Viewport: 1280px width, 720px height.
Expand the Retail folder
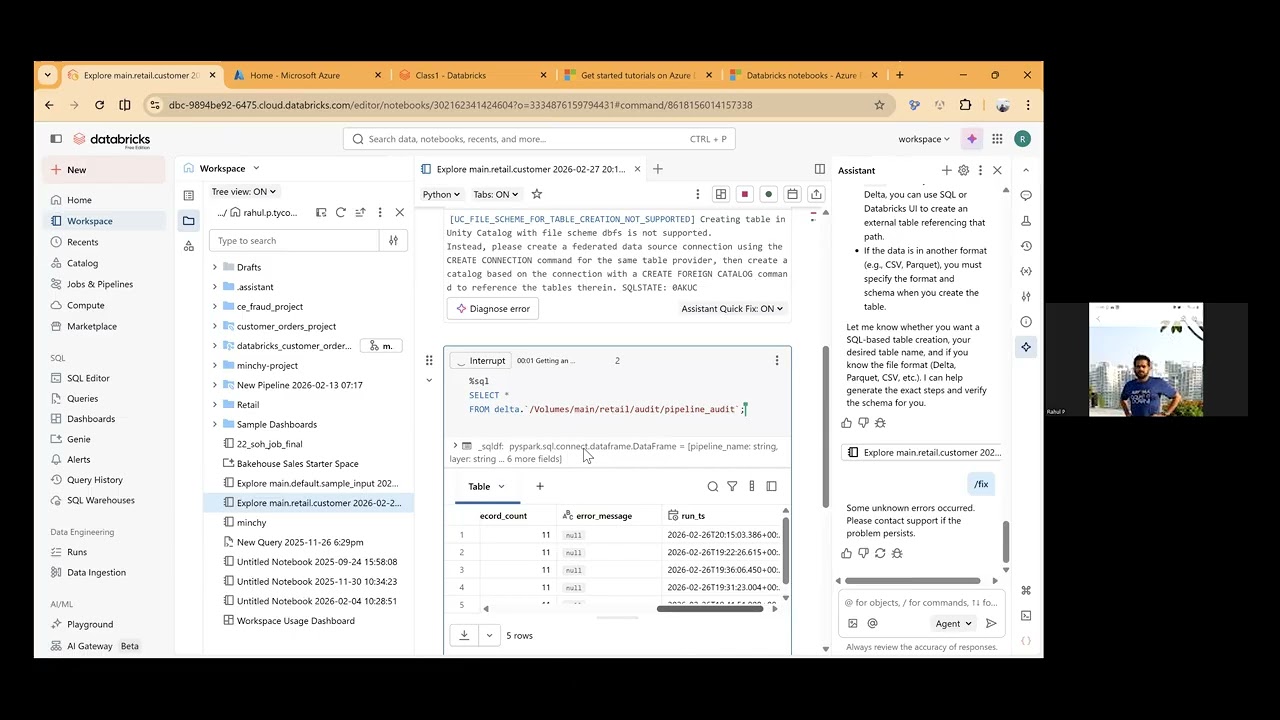[214, 404]
